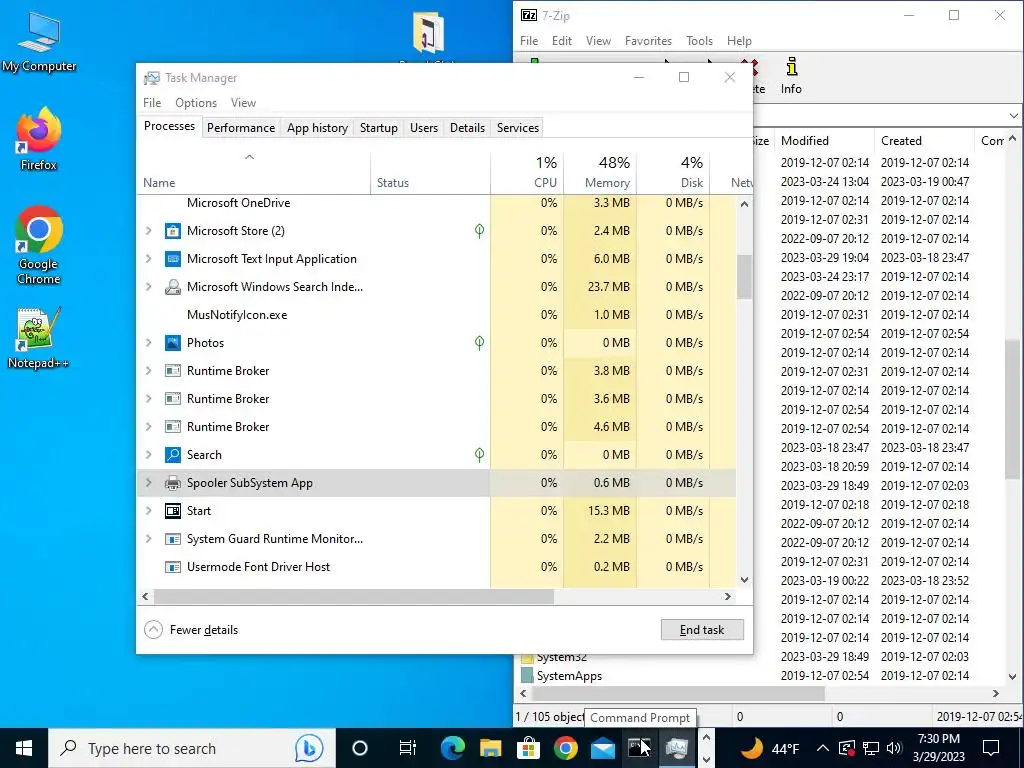Open the Task Manager File menu
The image size is (1024, 768).
click(152, 103)
